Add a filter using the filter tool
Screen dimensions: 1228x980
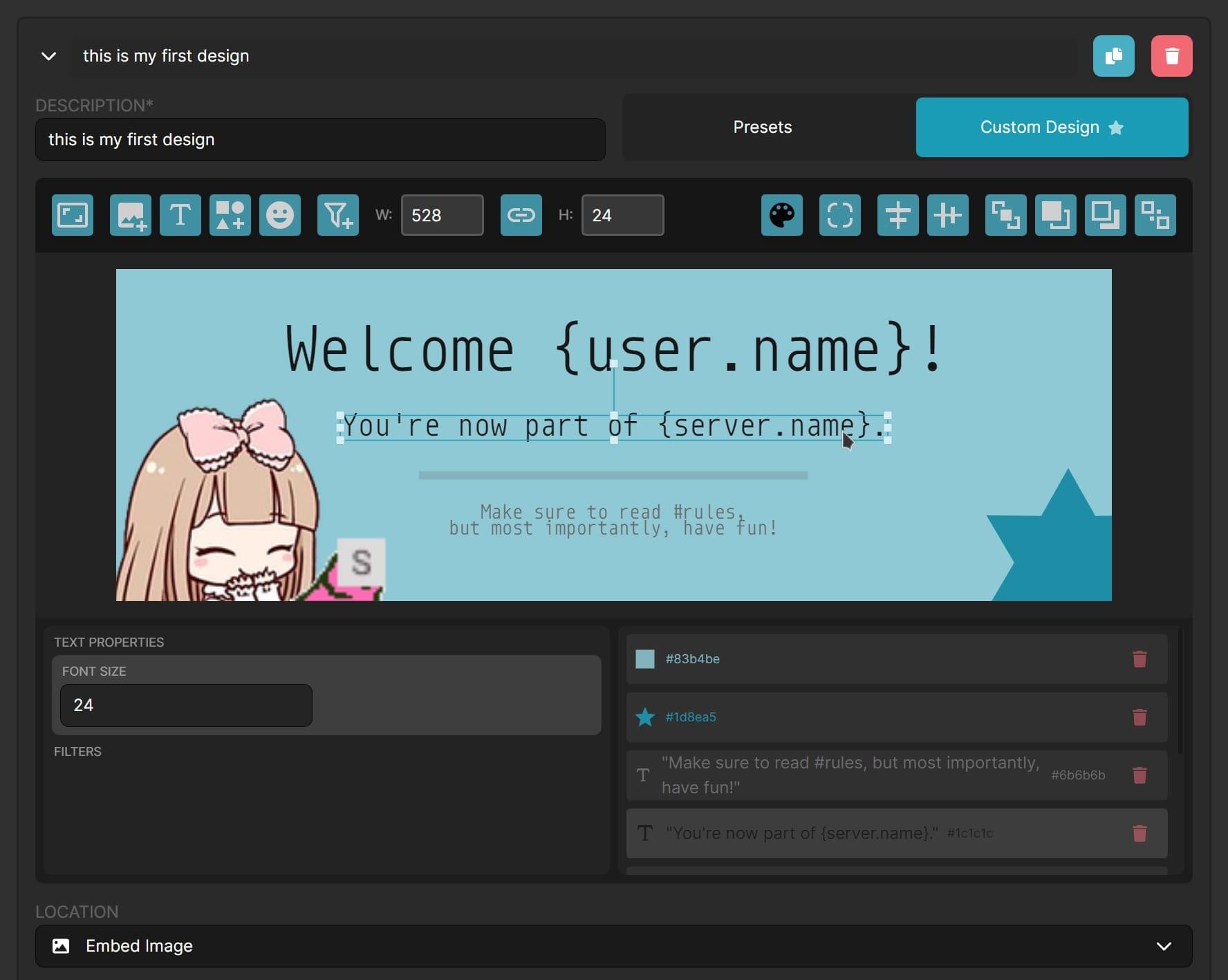[337, 215]
